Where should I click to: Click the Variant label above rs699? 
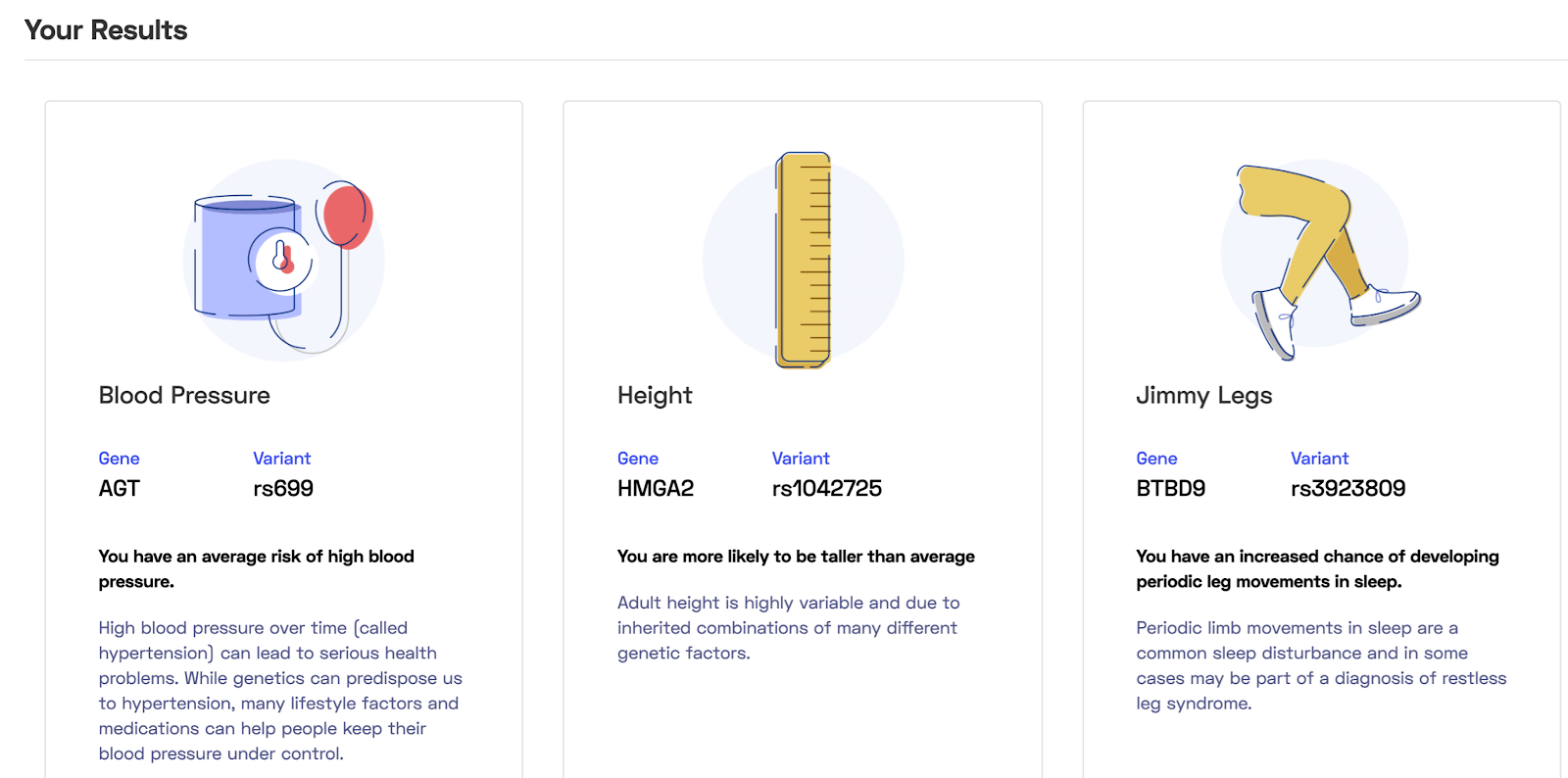pyautogui.click(x=282, y=459)
